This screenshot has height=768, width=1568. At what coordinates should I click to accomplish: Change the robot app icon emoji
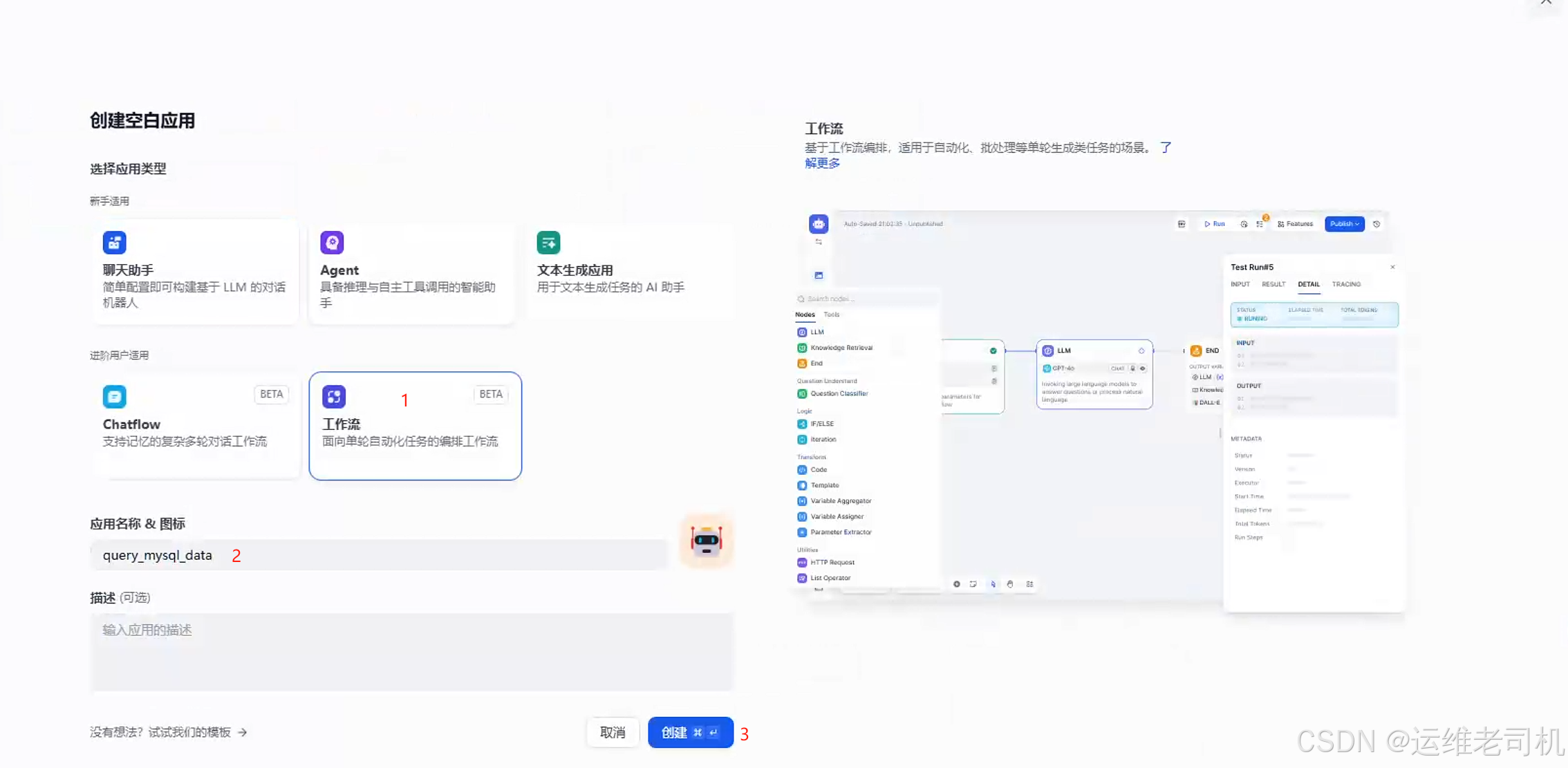click(706, 541)
